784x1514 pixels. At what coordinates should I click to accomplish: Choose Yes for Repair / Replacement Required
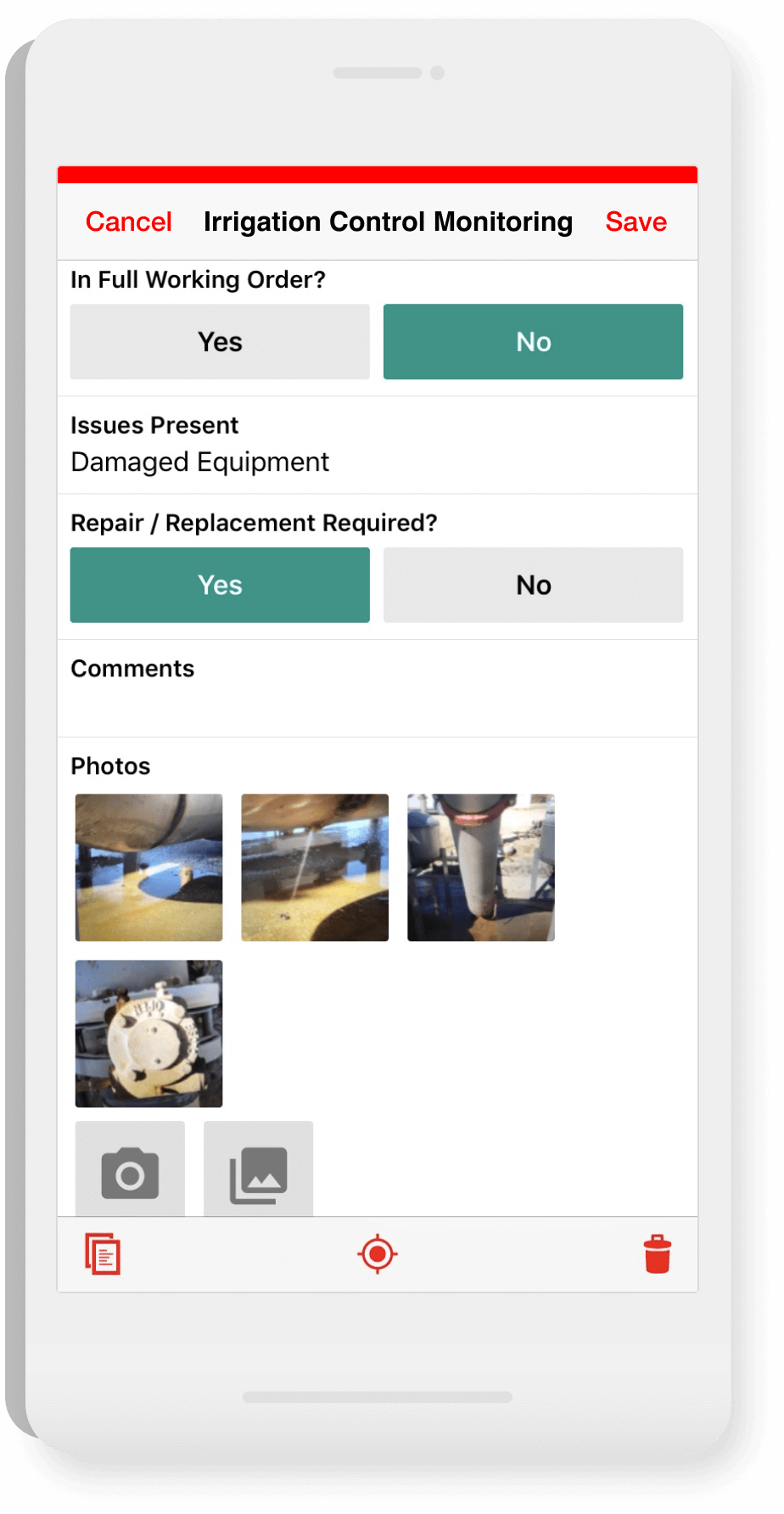pos(220,585)
